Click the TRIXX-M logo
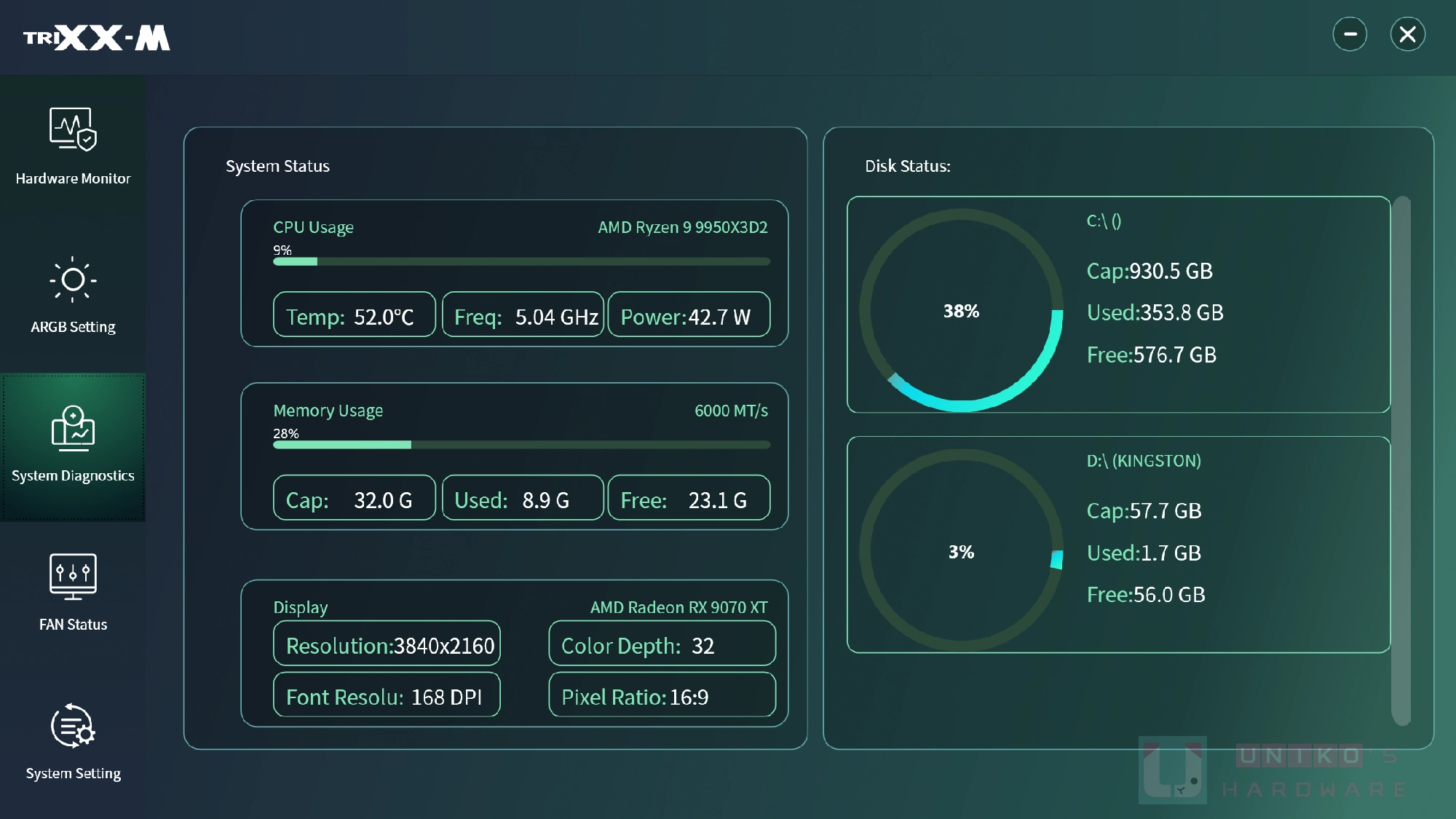Screen dimensions: 1456x819 97,38
